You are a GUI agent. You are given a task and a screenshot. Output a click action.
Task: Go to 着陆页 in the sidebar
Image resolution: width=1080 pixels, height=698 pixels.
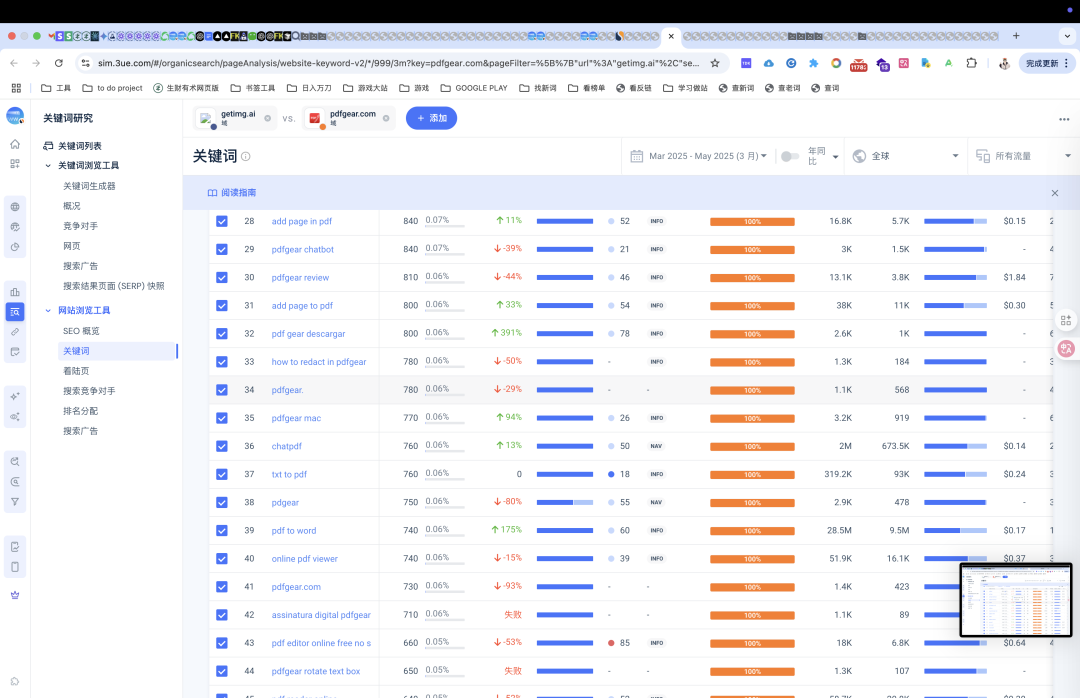tap(76, 371)
